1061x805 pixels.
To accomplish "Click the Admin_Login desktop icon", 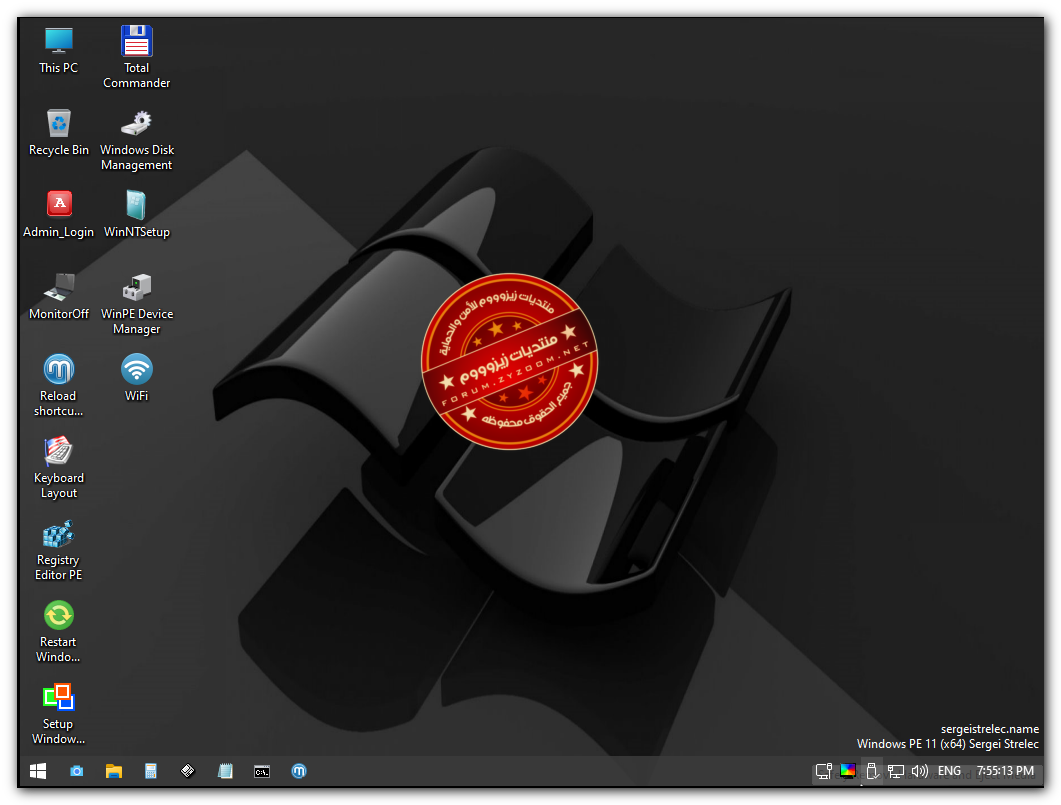I will pos(58,206).
